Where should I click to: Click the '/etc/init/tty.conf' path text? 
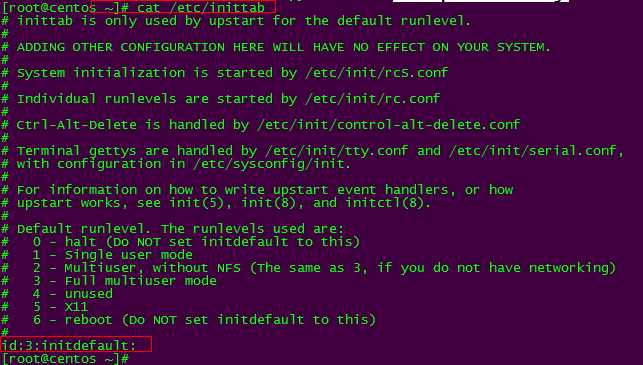point(336,151)
